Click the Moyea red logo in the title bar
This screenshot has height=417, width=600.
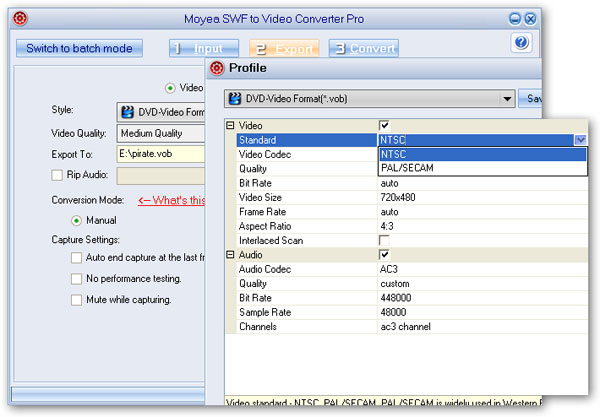point(20,18)
